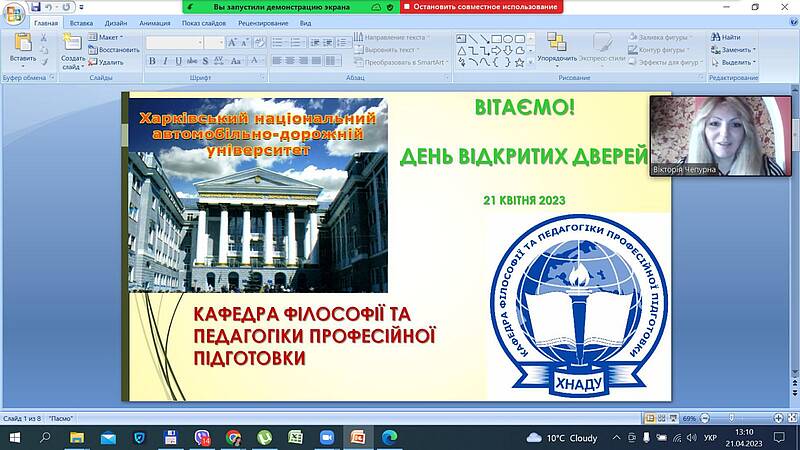The width and height of the screenshot is (800, 450).
Task: Open the round Office button menu
Action: pyautogui.click(x=14, y=13)
